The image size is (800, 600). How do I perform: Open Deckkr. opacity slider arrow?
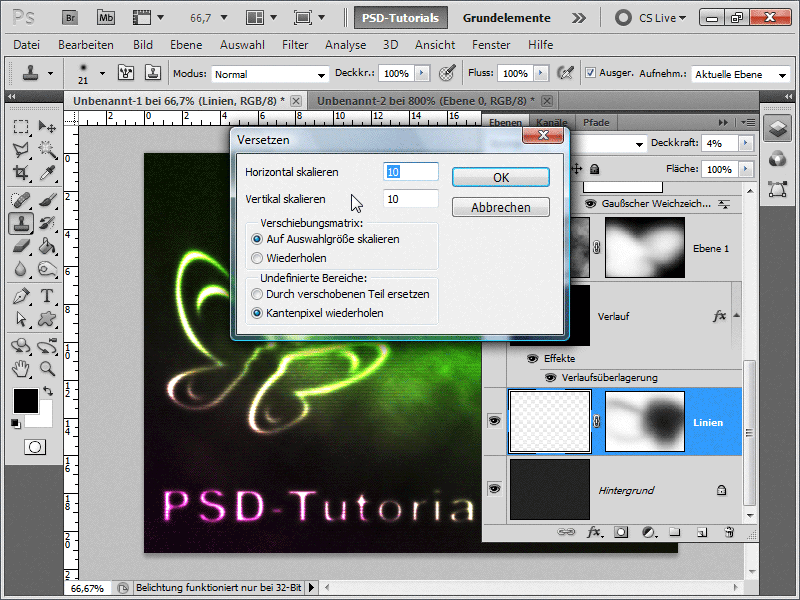(x=421, y=73)
